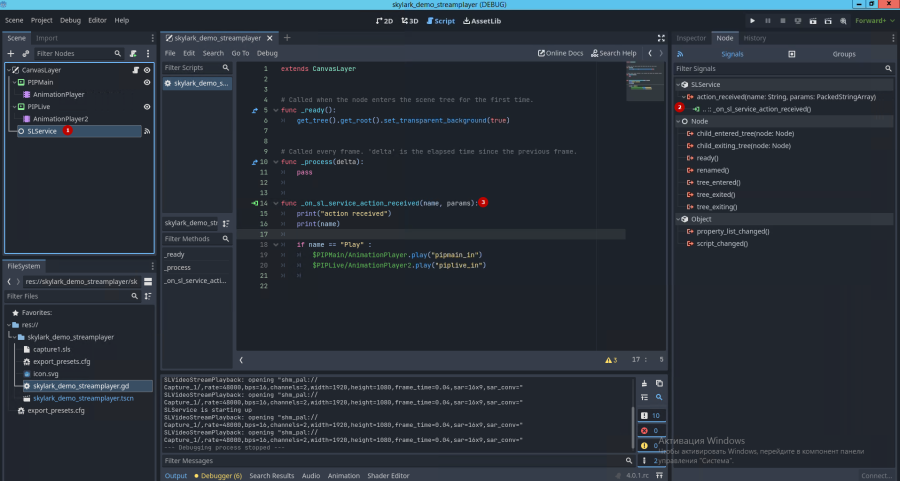Run a specific scene icon
This screenshot has width=900, height=481.
click(x=828, y=21)
